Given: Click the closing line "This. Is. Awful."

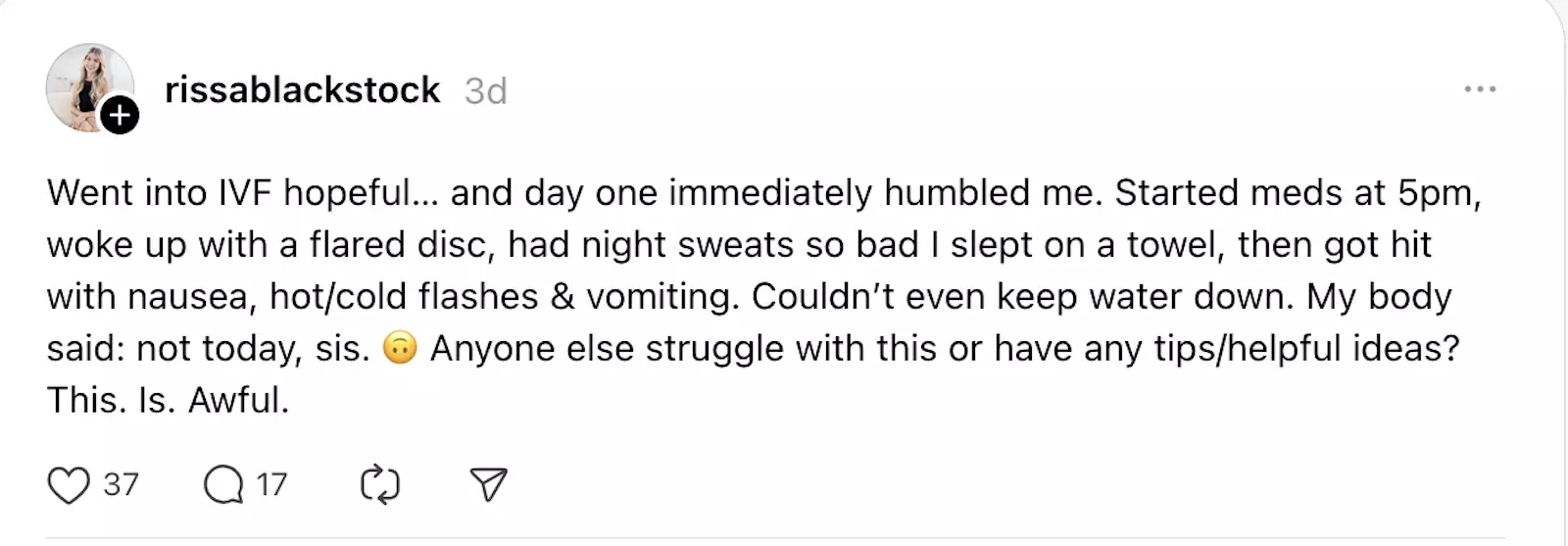Looking at the screenshot, I should [168, 400].
